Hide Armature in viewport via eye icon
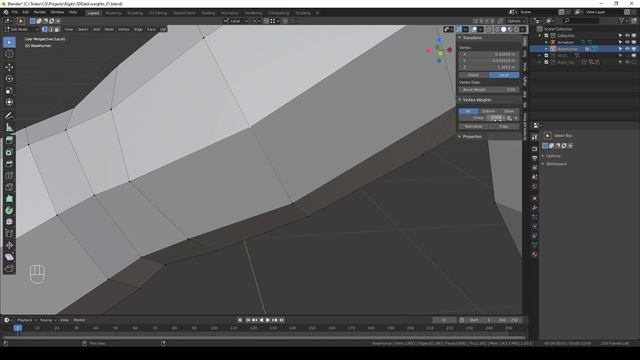Viewport: 640px width, 360px height. 627,42
